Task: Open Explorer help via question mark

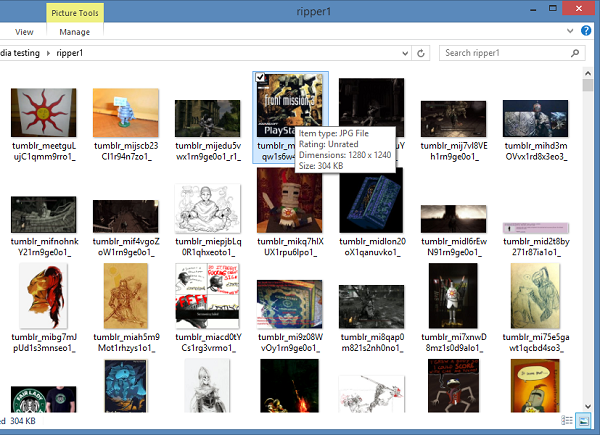Action: (585, 31)
